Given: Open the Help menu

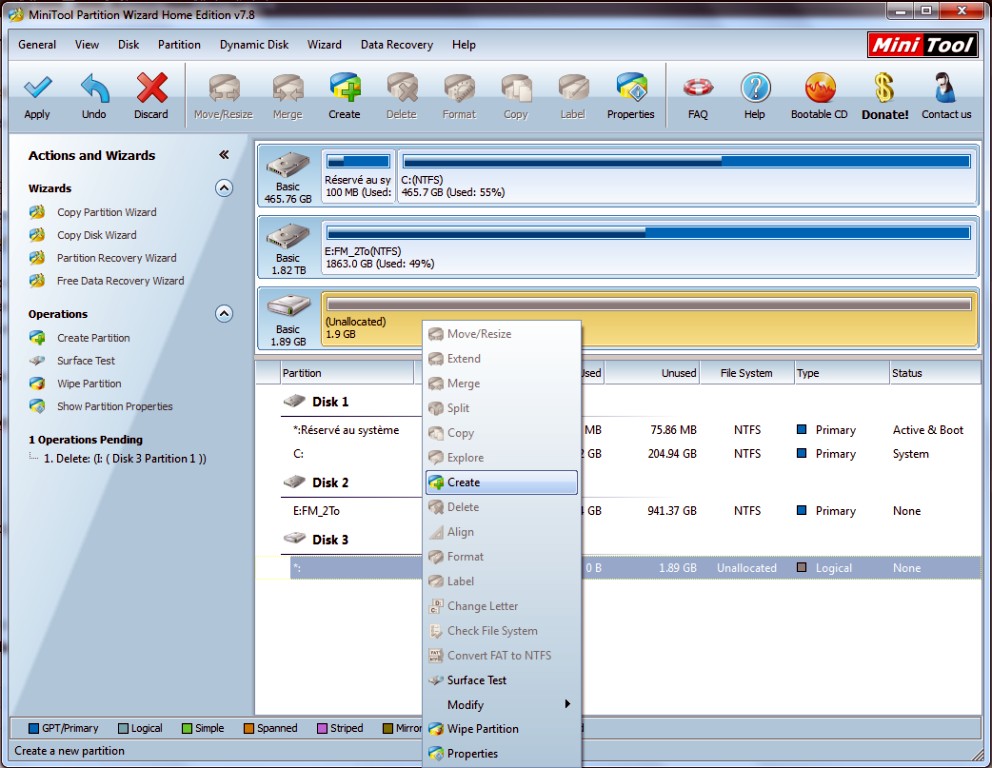Looking at the screenshot, I should (464, 44).
